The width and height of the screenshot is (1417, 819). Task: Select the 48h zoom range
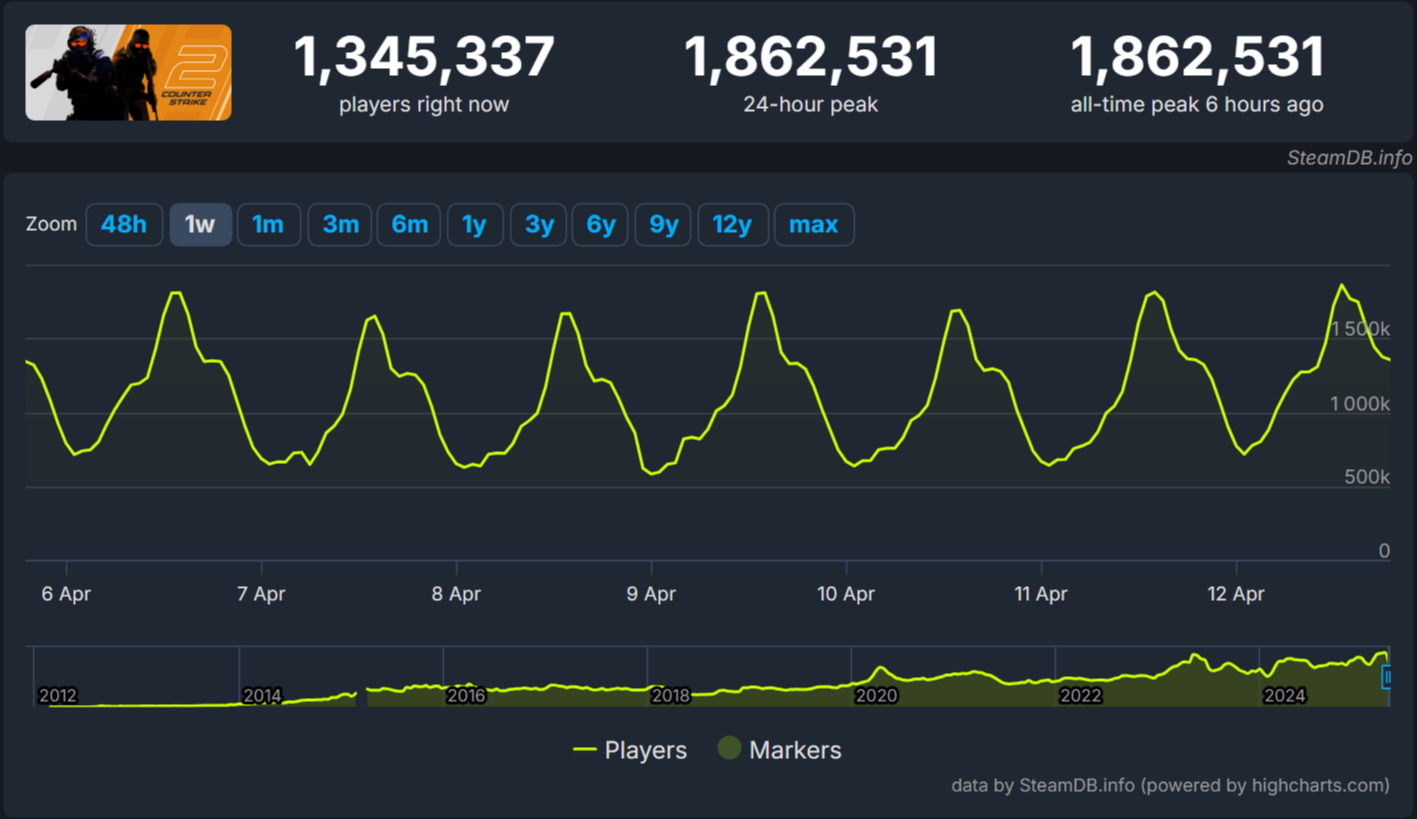pyautogui.click(x=124, y=225)
